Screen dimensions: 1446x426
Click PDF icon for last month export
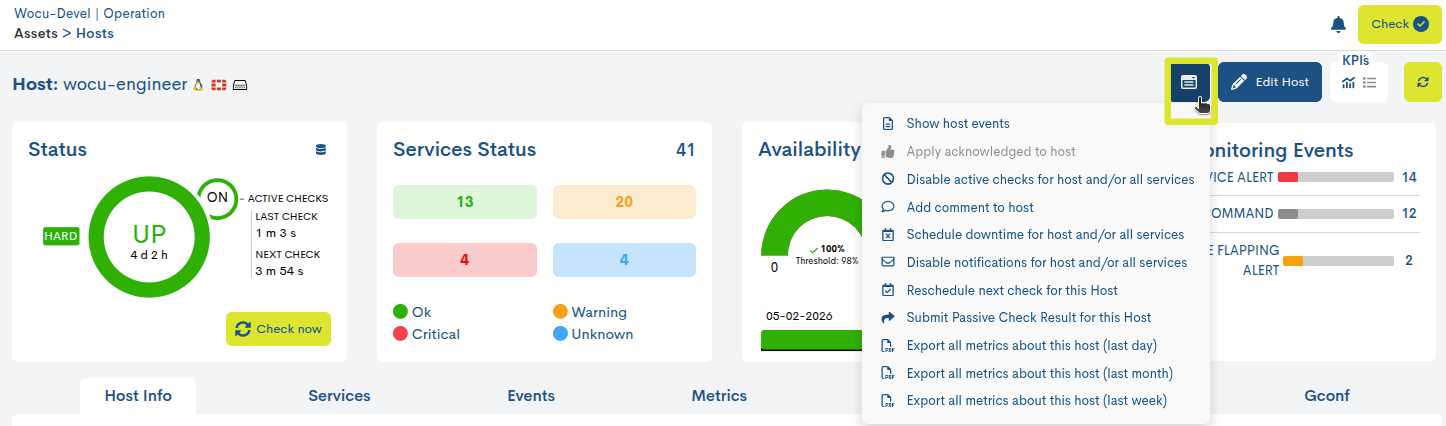point(887,373)
